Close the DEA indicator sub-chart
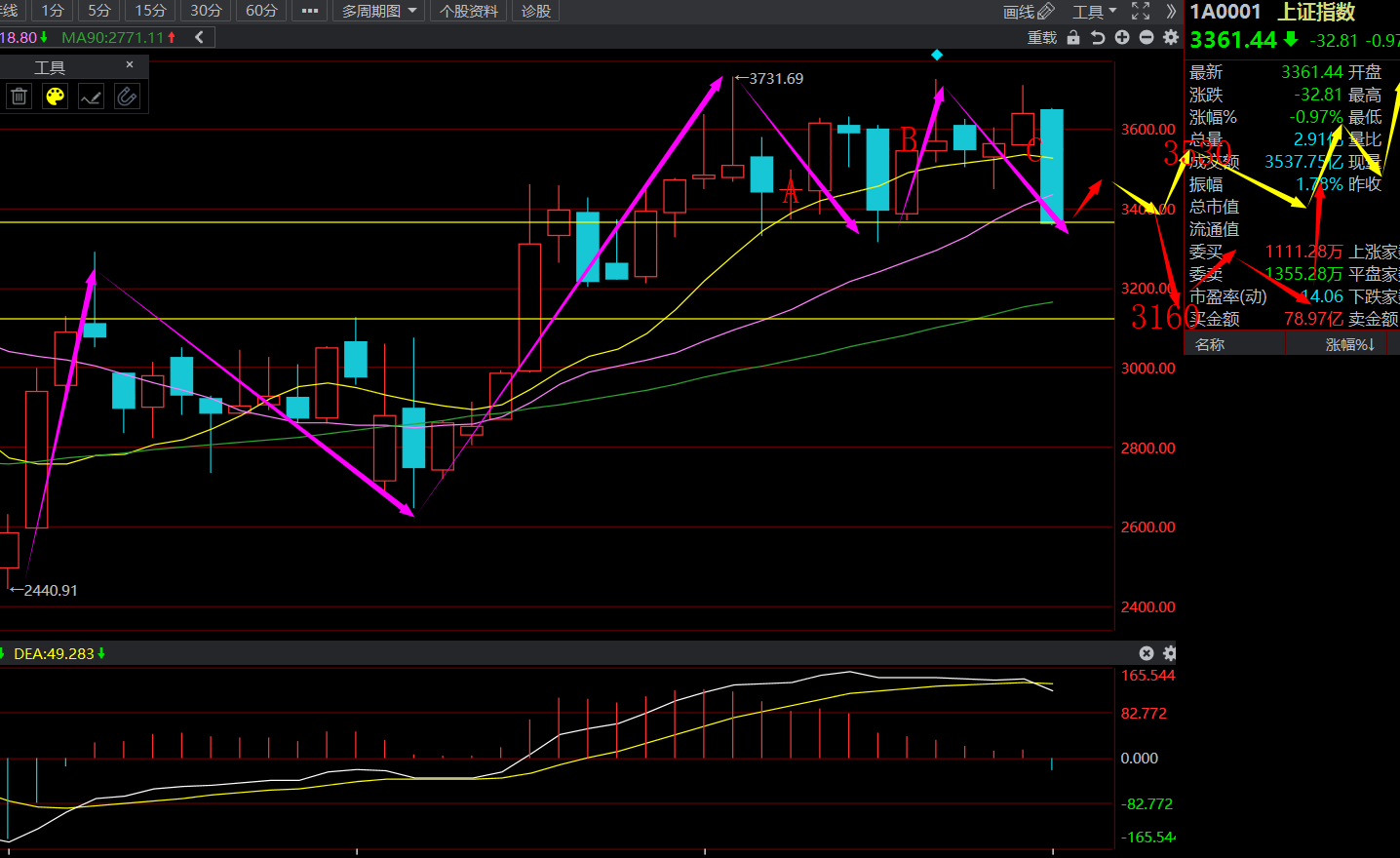1400x858 pixels. (x=1147, y=653)
